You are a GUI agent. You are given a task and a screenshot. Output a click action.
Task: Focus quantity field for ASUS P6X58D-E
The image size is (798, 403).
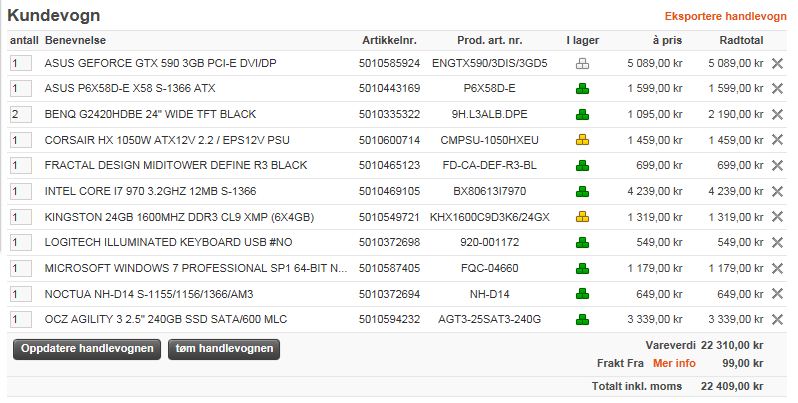click(21, 89)
